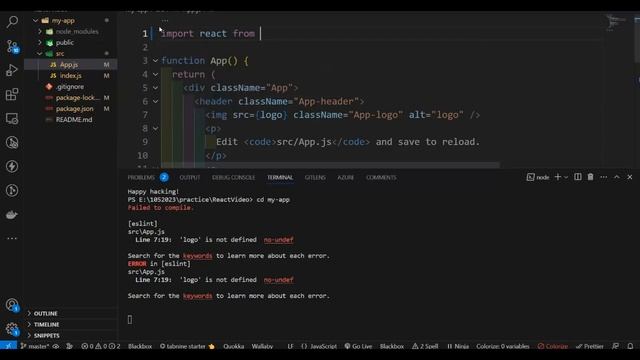Click the errors and warnings count indicator
Screen dimensions: 640x360
click(x=101, y=346)
